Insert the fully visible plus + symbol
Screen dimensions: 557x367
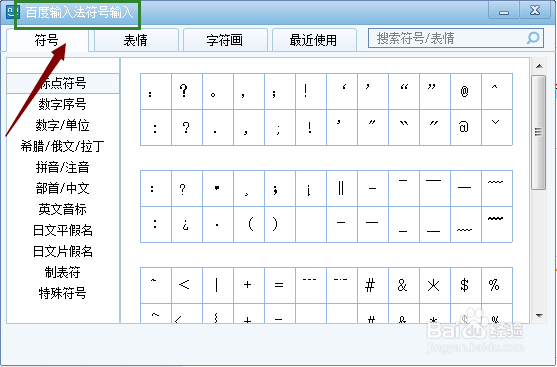click(249, 285)
